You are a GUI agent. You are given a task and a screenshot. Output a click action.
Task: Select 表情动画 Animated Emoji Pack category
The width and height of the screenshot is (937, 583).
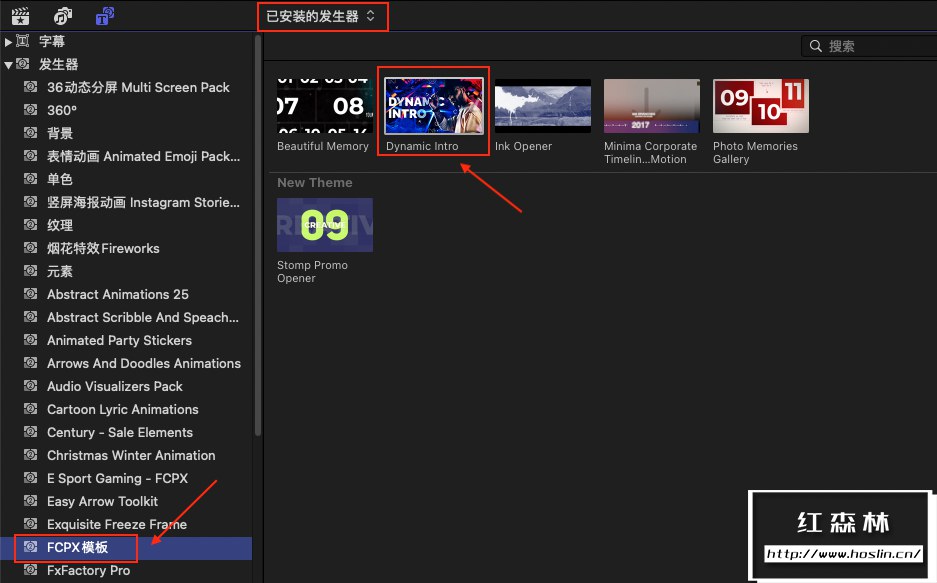point(126,156)
